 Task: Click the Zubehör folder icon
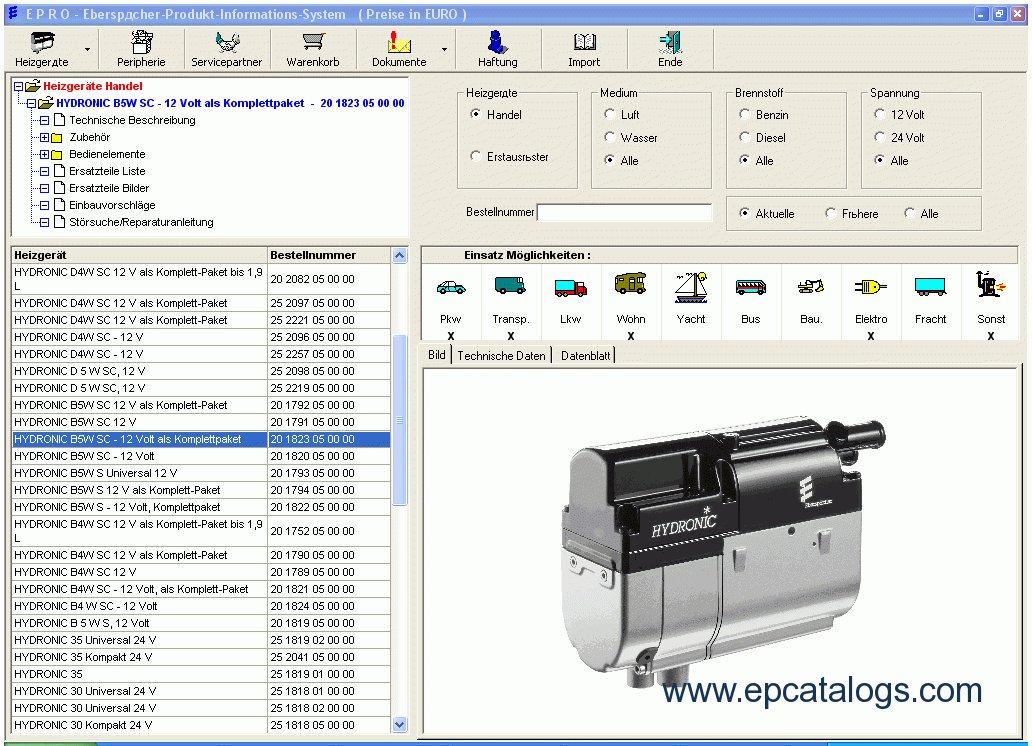click(57, 138)
